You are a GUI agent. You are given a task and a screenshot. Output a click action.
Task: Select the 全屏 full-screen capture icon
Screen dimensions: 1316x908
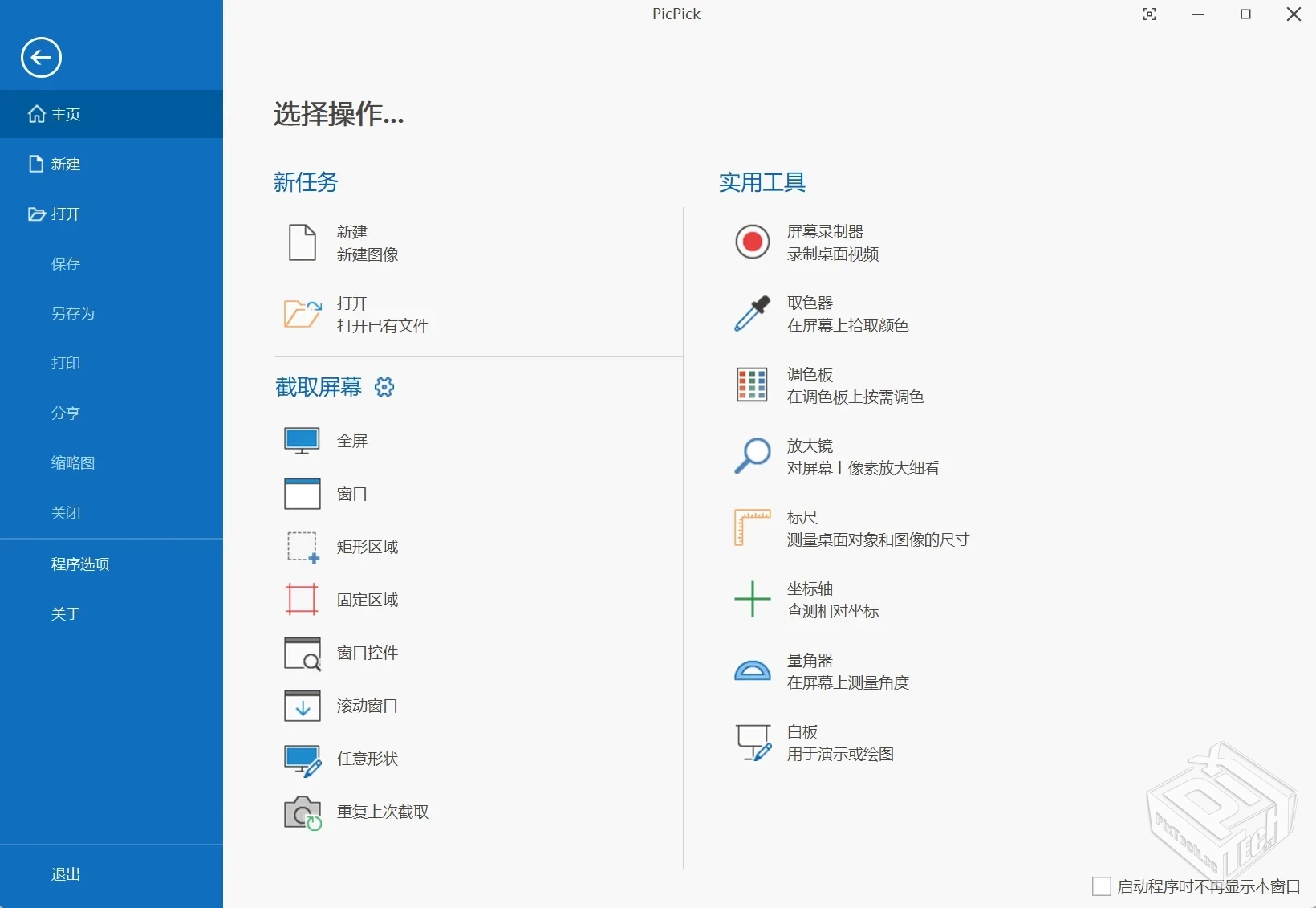pos(302,440)
